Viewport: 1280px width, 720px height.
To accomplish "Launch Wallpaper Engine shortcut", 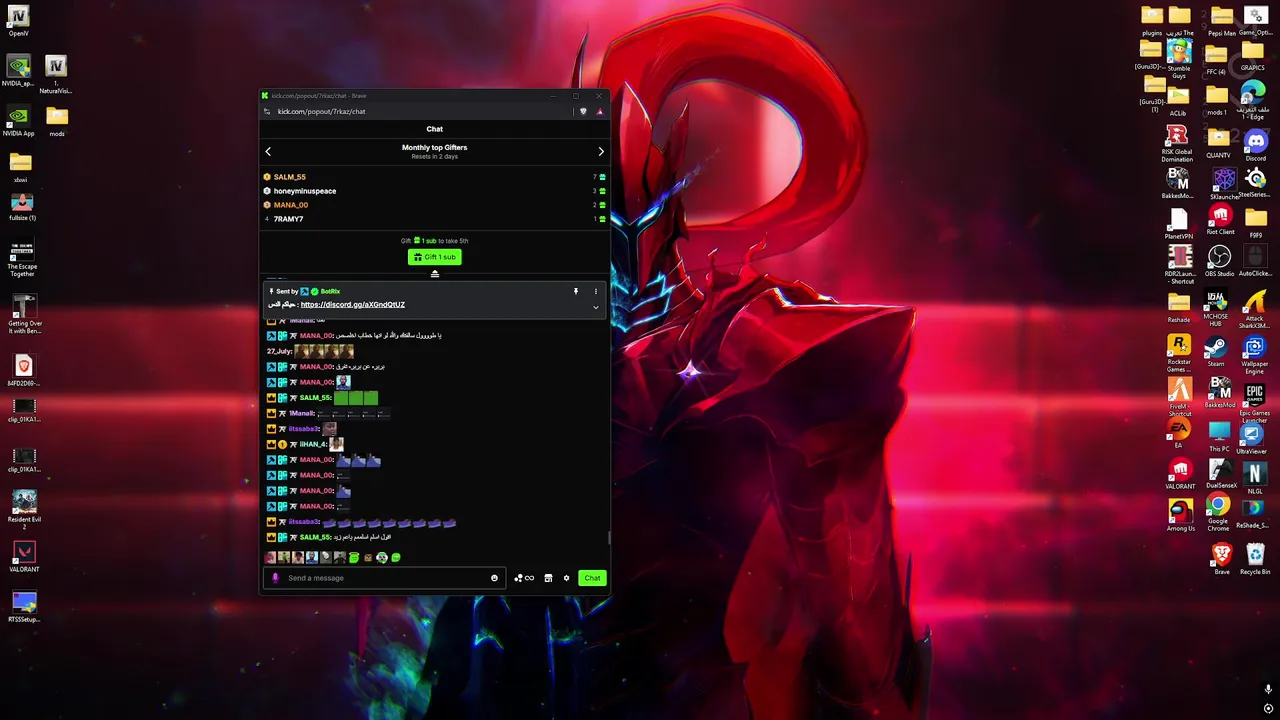I will pos(1254,355).
